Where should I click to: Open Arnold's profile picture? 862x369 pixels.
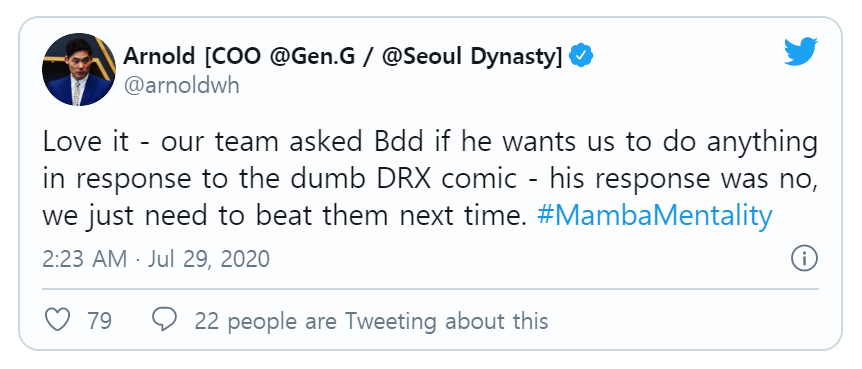(79, 69)
